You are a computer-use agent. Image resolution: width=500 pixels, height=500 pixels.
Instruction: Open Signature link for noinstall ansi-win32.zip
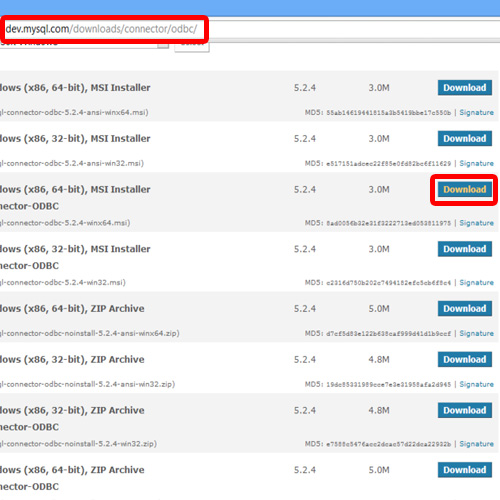476,384
